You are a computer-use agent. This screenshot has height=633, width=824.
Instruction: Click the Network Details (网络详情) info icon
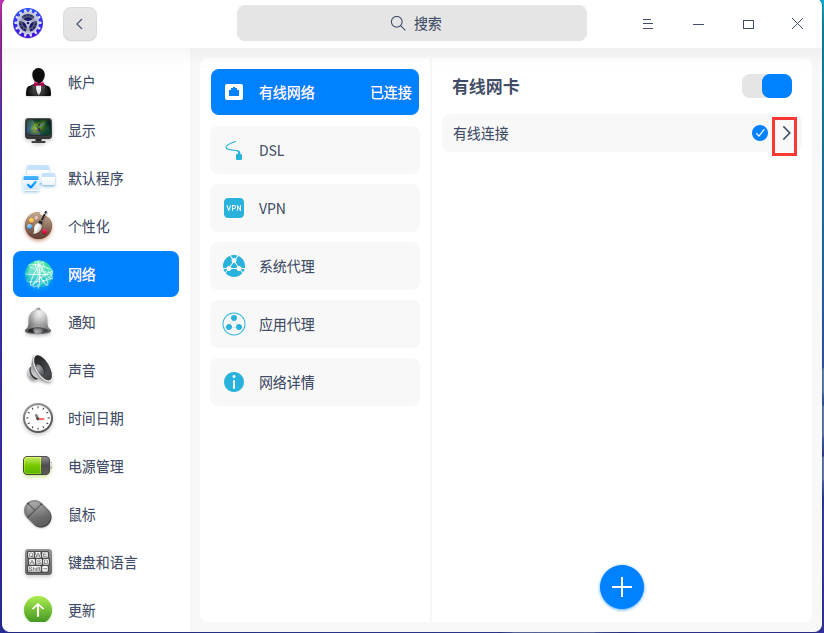click(x=234, y=382)
